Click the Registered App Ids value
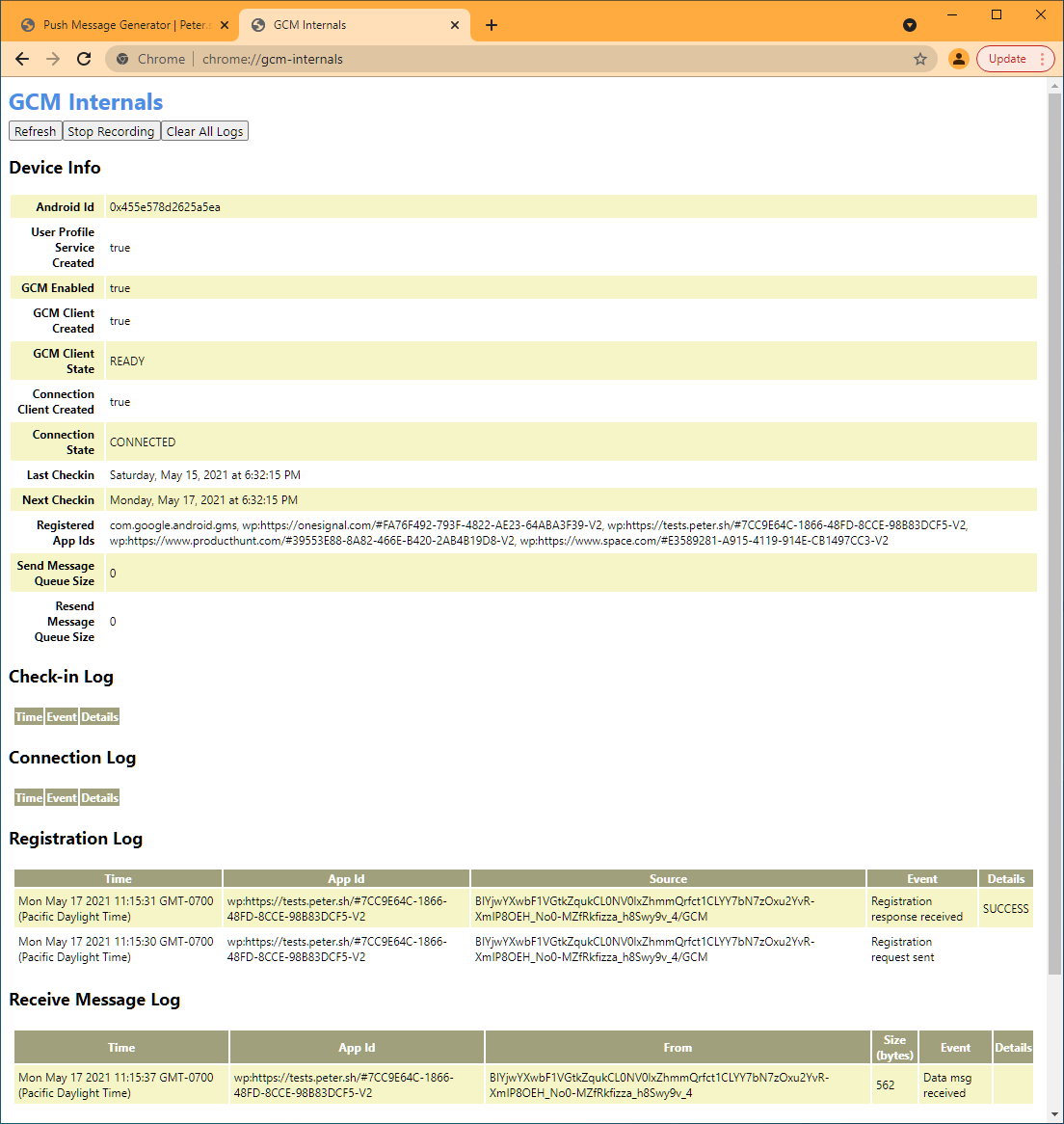Image resolution: width=1064 pixels, height=1124 pixels. click(x=539, y=533)
